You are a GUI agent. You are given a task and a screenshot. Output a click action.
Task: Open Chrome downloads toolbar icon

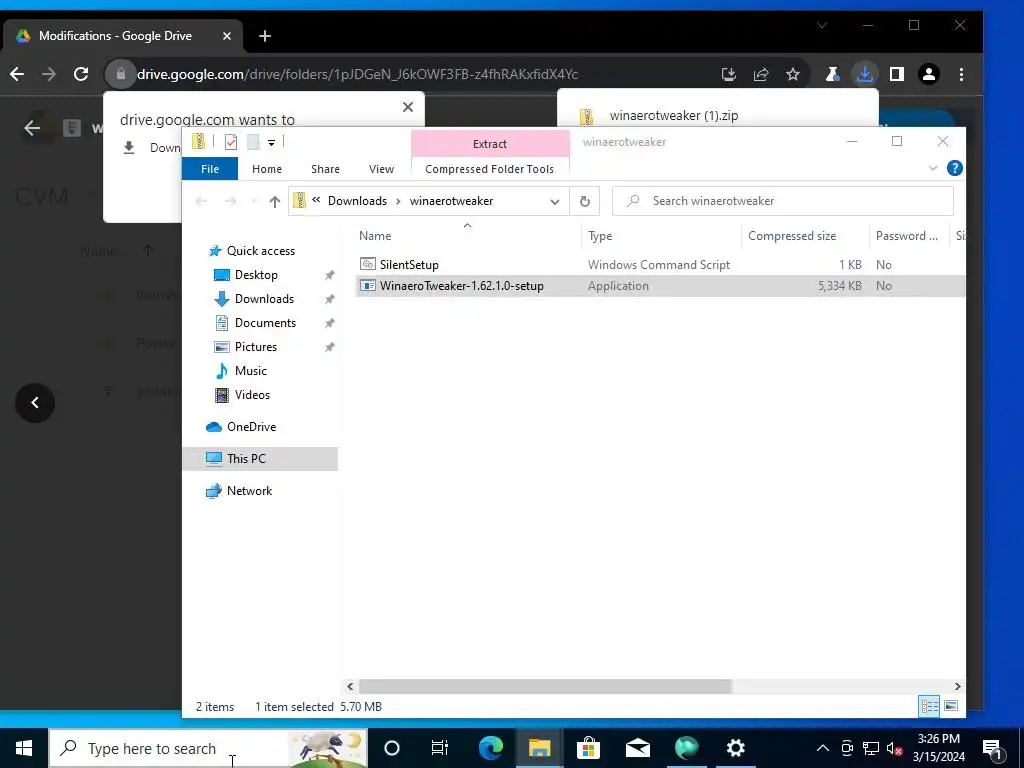click(865, 74)
